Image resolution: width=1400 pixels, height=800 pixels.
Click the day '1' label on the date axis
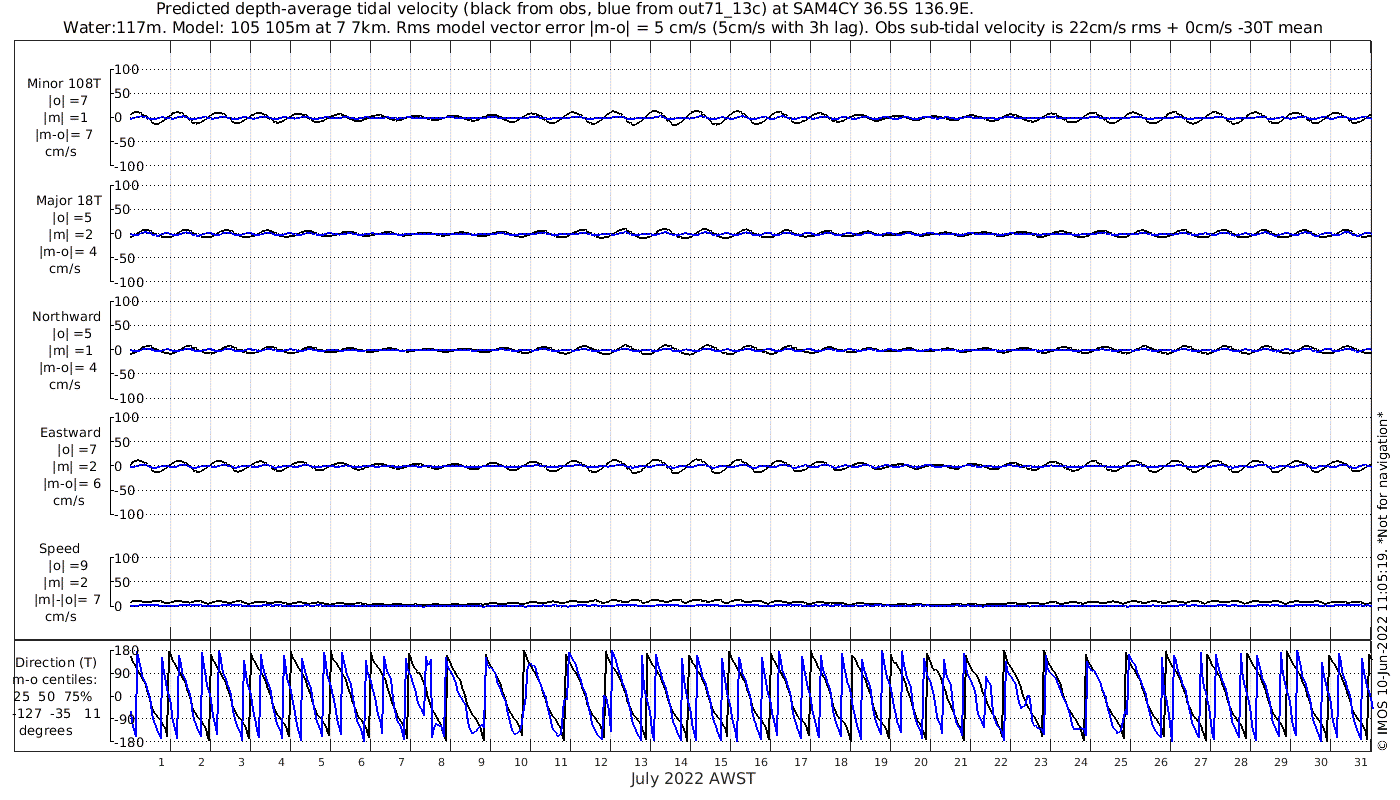pyautogui.click(x=161, y=762)
